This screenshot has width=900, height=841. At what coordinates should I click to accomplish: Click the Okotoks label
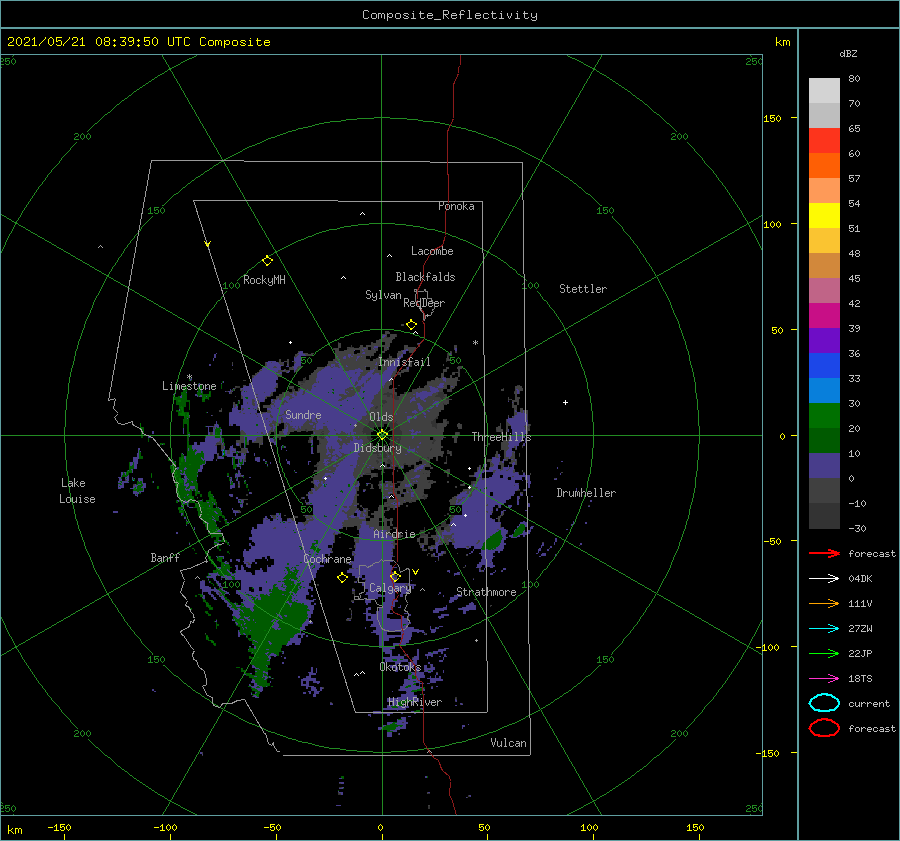400,667
